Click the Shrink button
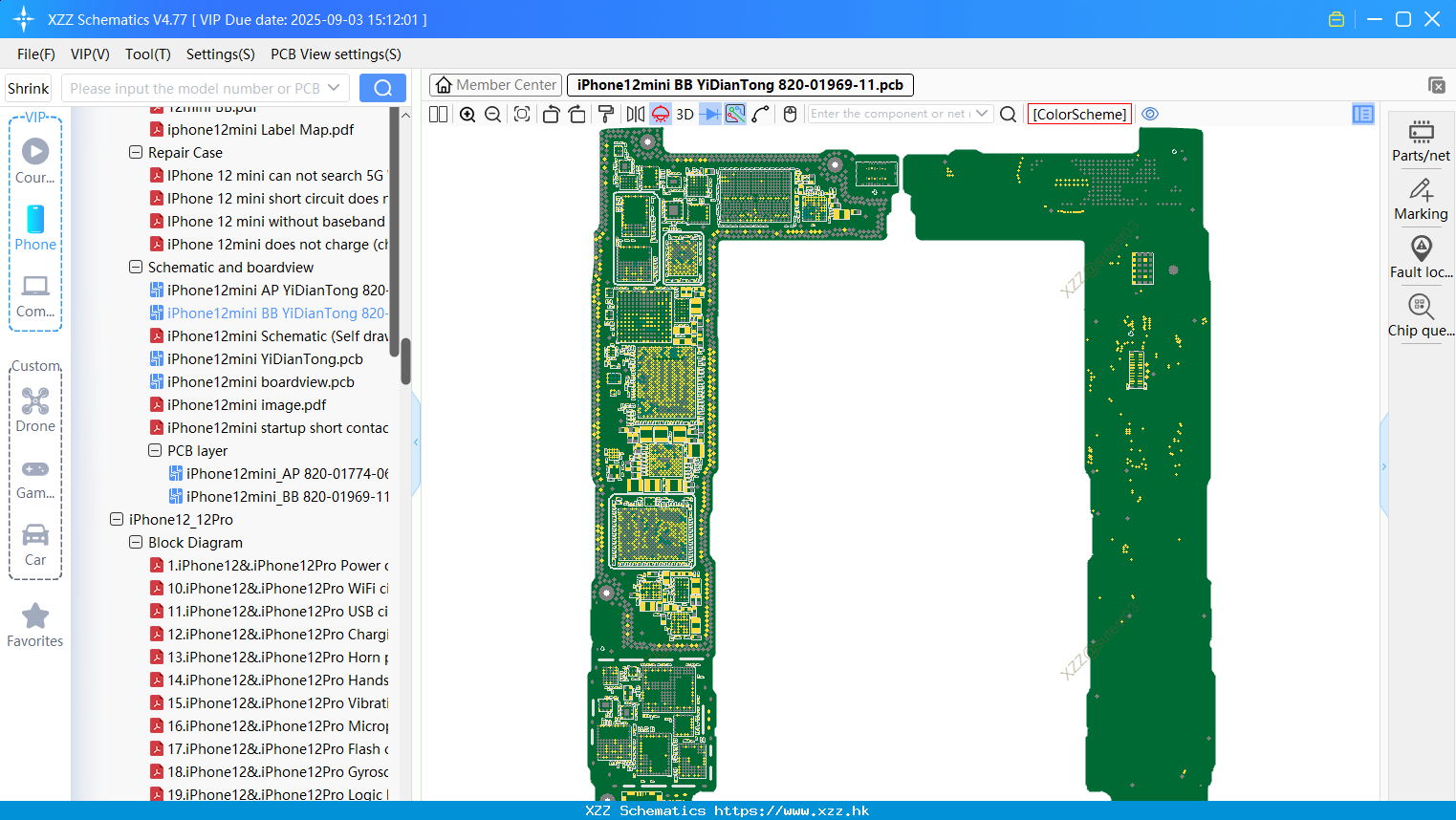Screen dimensions: 1456x820 [x=28, y=88]
